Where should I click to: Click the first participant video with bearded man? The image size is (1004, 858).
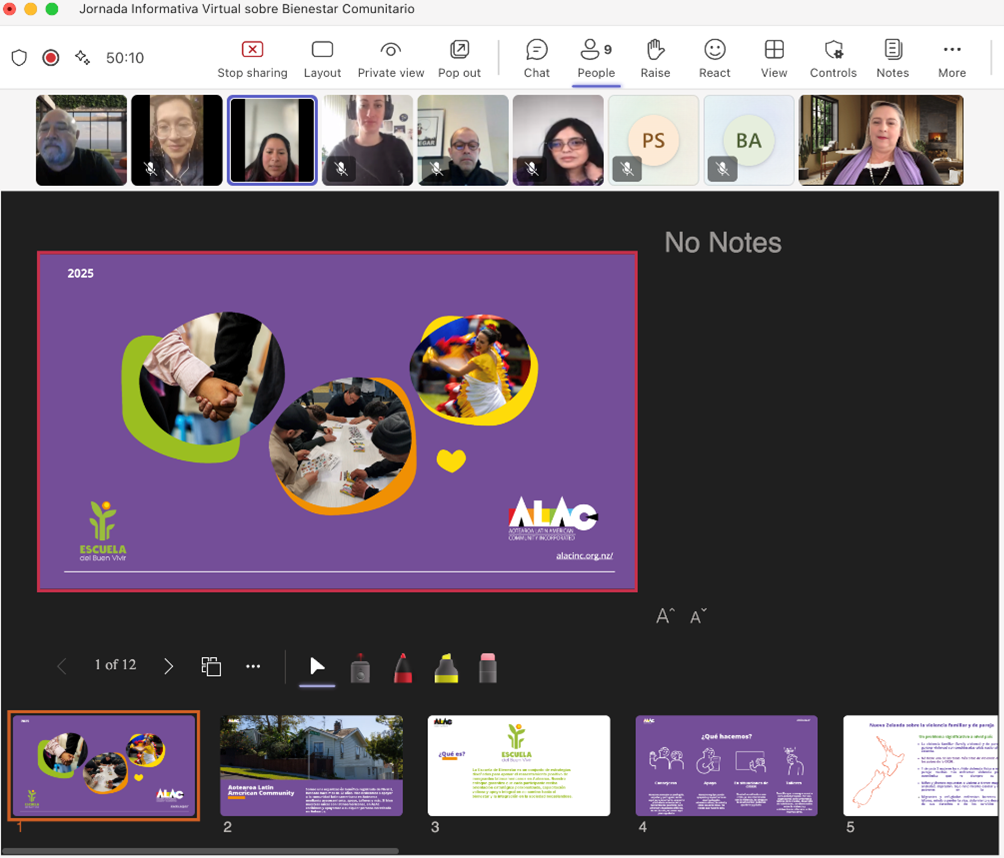81,140
